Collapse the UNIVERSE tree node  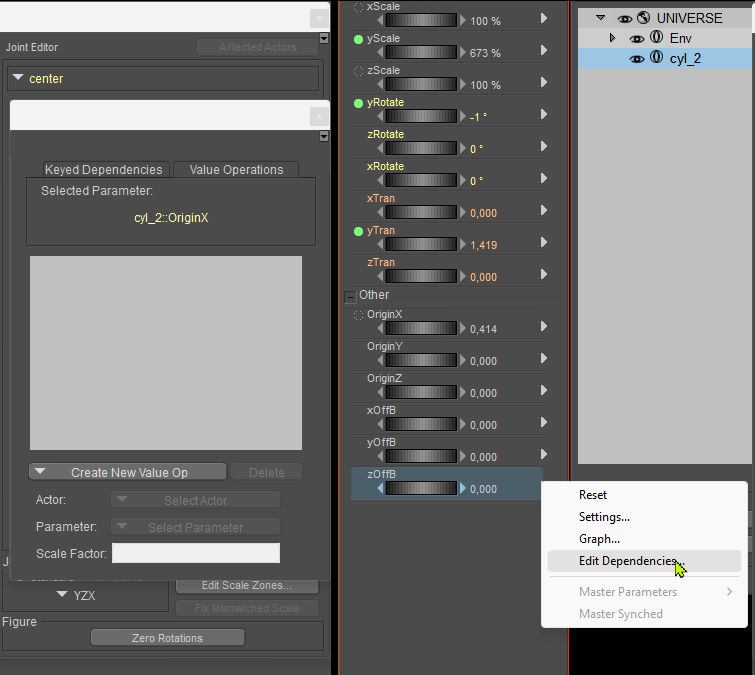[x=600, y=18]
